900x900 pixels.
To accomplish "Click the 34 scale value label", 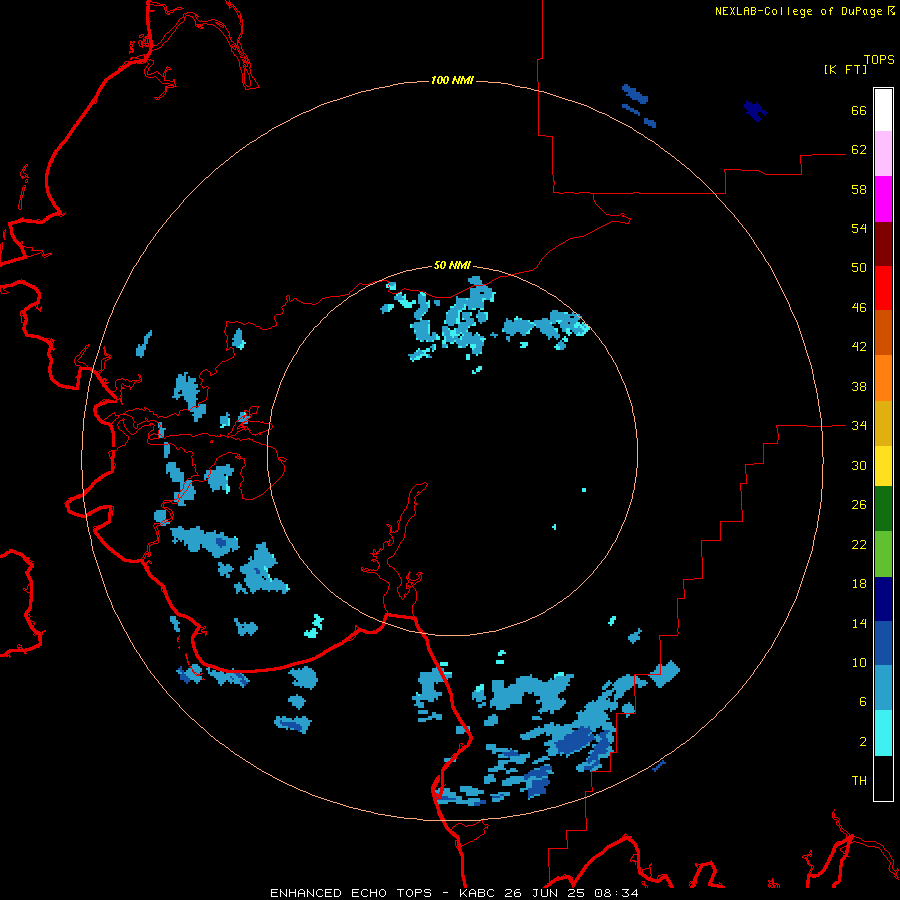I will click(859, 426).
